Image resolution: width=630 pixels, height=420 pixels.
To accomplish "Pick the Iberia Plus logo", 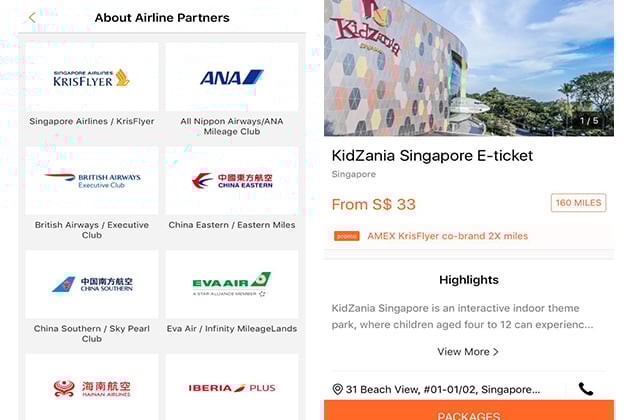I will tap(231, 387).
